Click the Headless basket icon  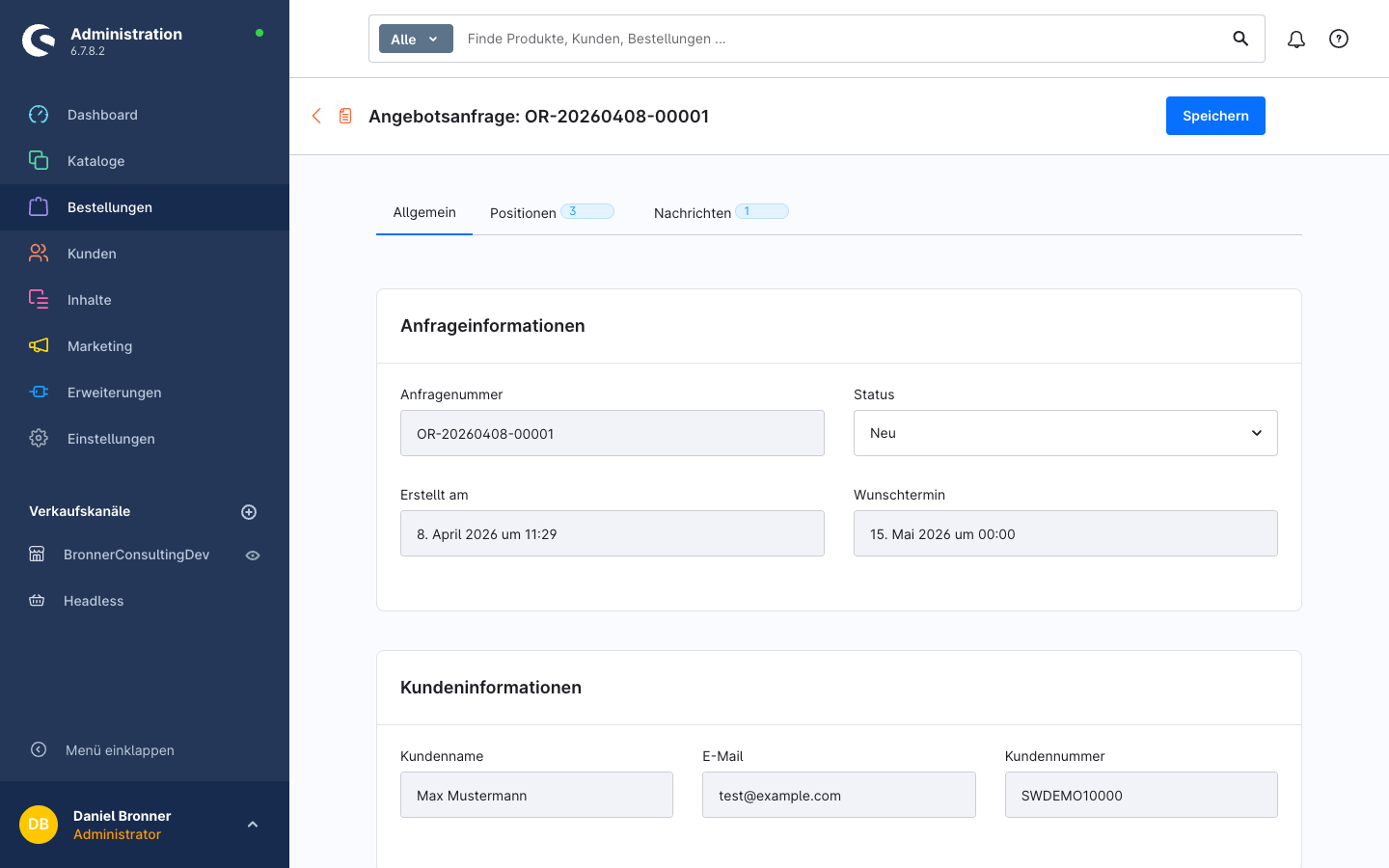[x=37, y=601]
